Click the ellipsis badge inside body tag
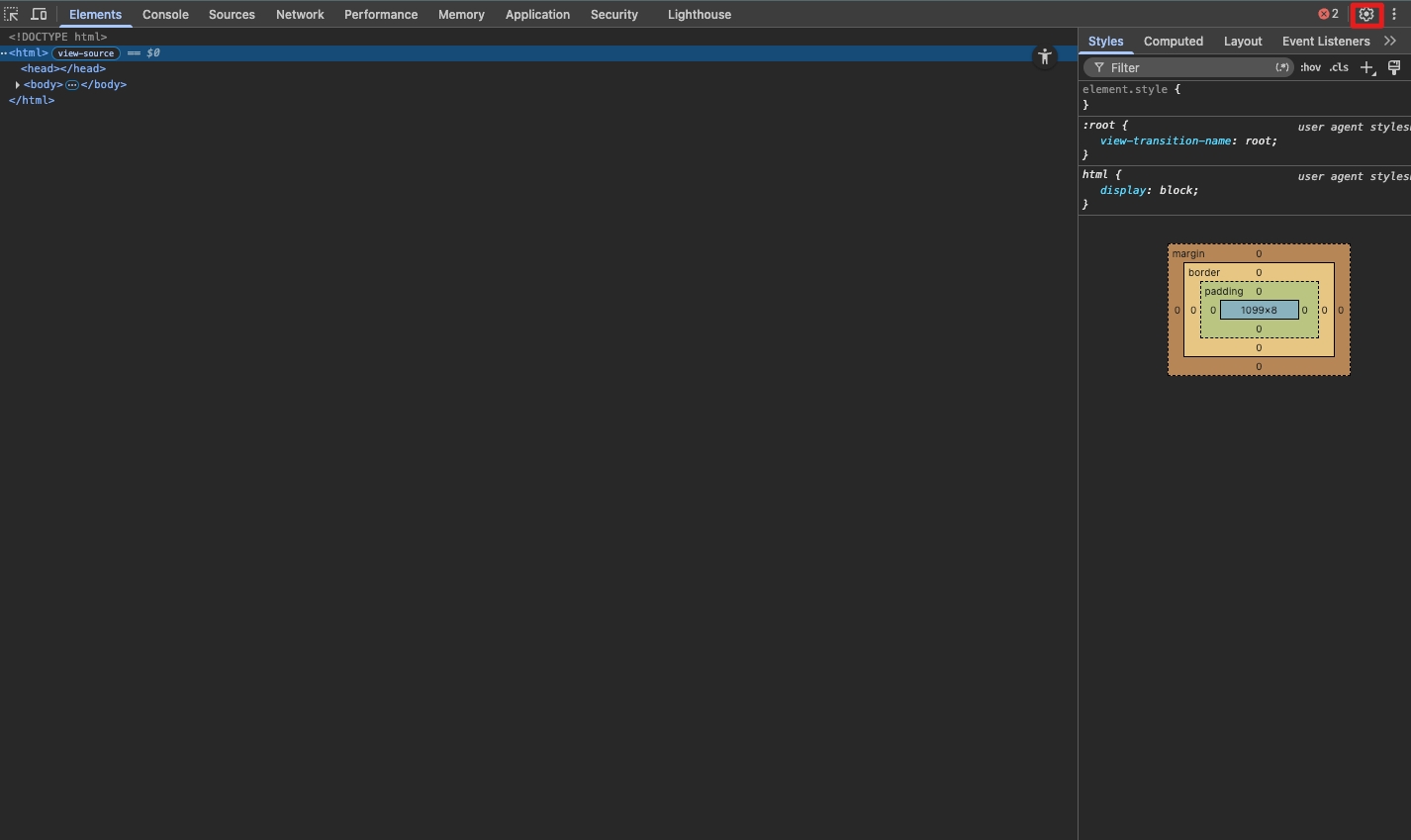Screen dimensions: 1411x840 pyautogui.click(x=72, y=85)
